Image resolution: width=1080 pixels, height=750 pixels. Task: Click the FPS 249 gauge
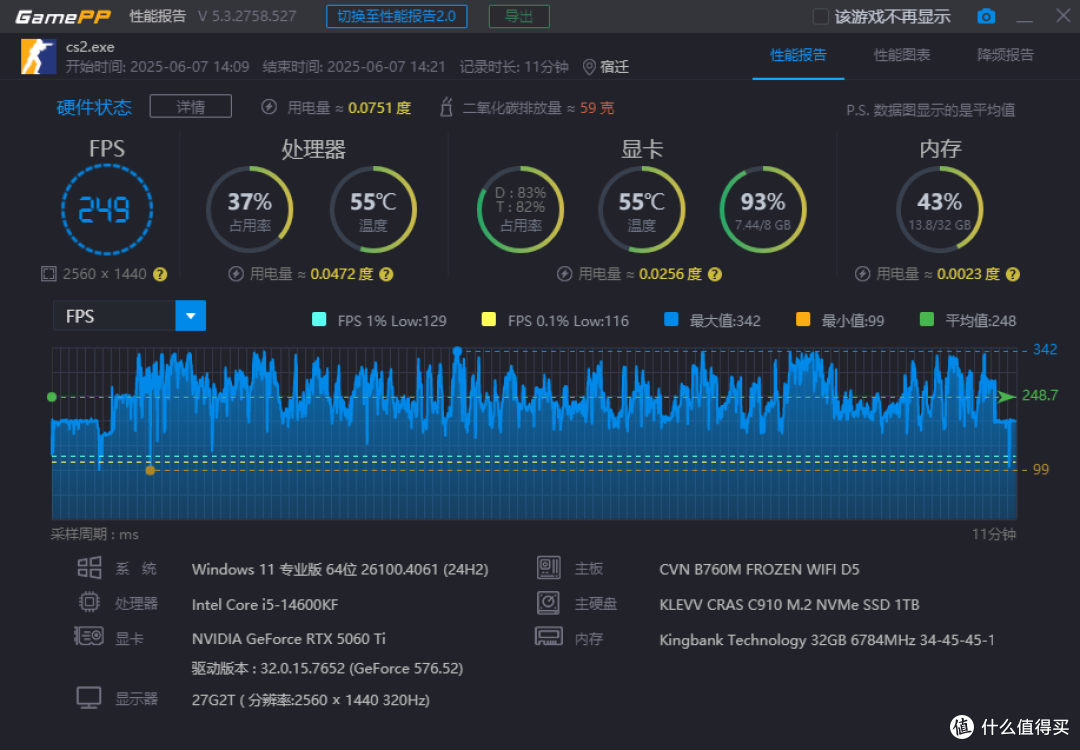pos(107,209)
